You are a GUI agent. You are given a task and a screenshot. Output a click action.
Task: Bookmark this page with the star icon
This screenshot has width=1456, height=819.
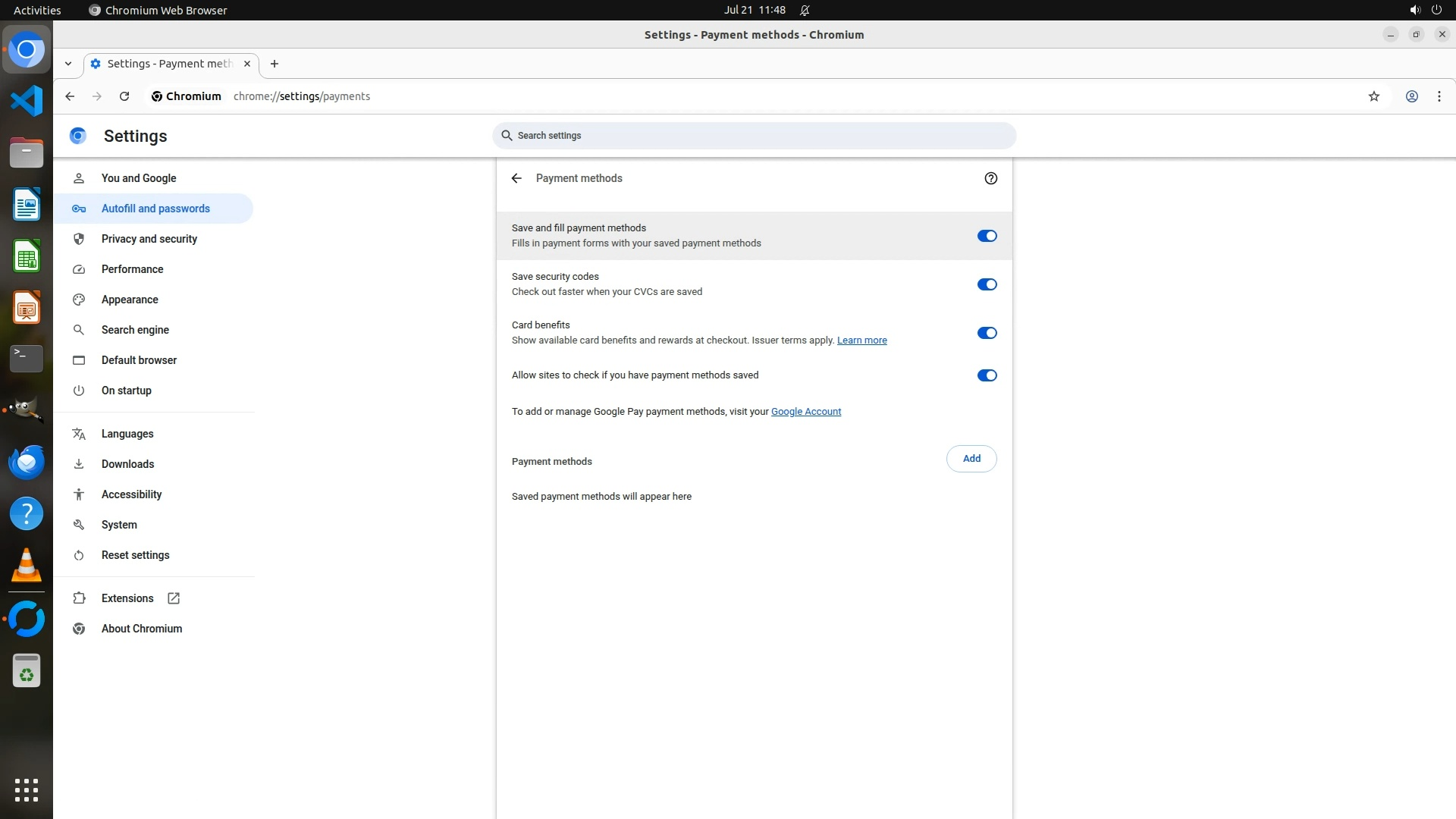(1373, 96)
